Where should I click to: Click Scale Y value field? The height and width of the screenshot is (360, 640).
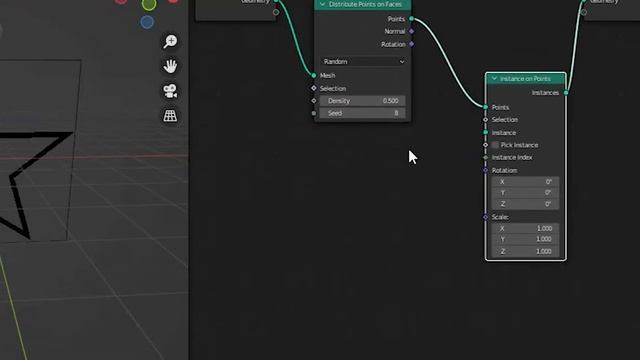tap(525, 239)
